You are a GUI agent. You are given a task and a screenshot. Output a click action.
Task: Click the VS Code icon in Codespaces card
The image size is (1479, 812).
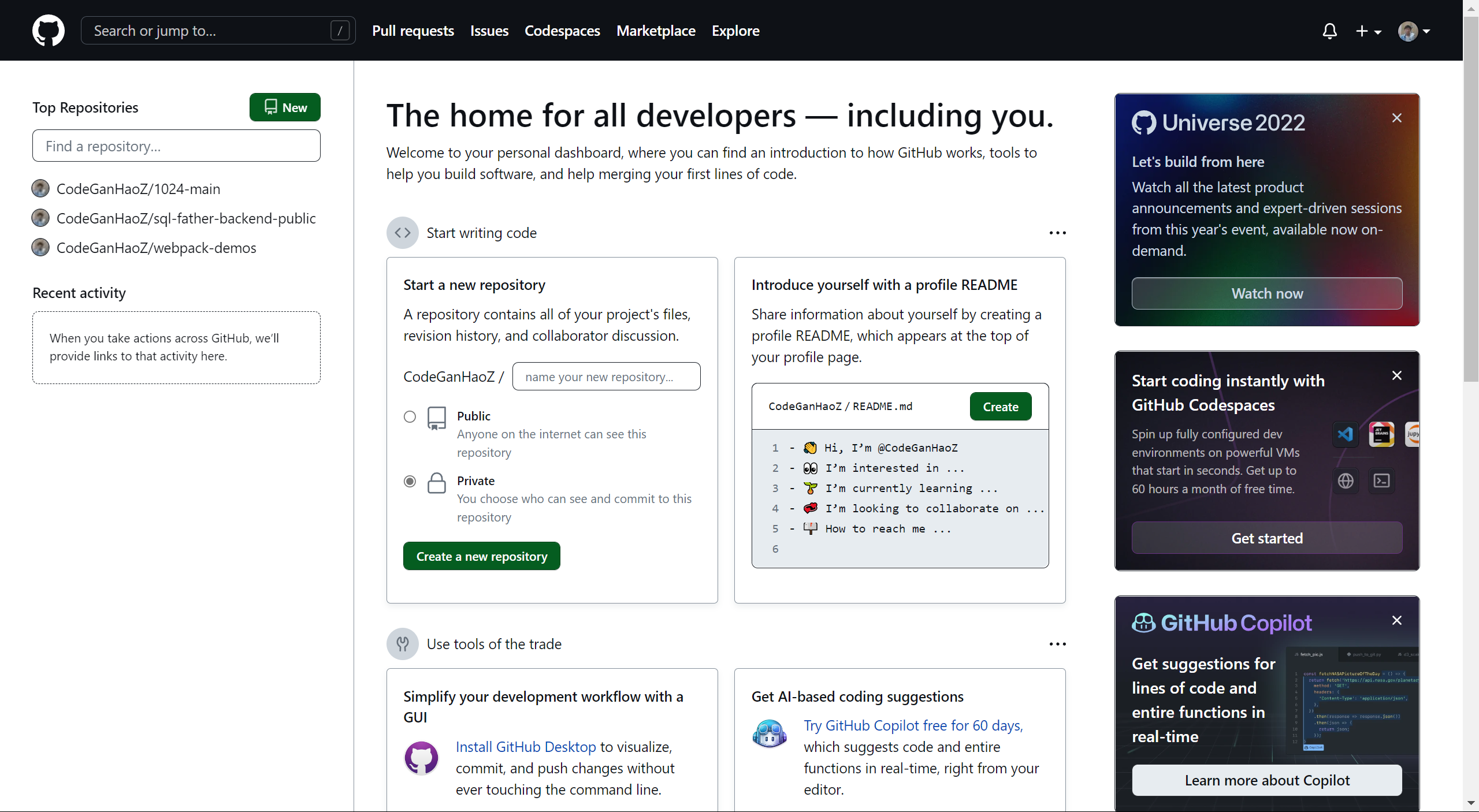tap(1345, 434)
